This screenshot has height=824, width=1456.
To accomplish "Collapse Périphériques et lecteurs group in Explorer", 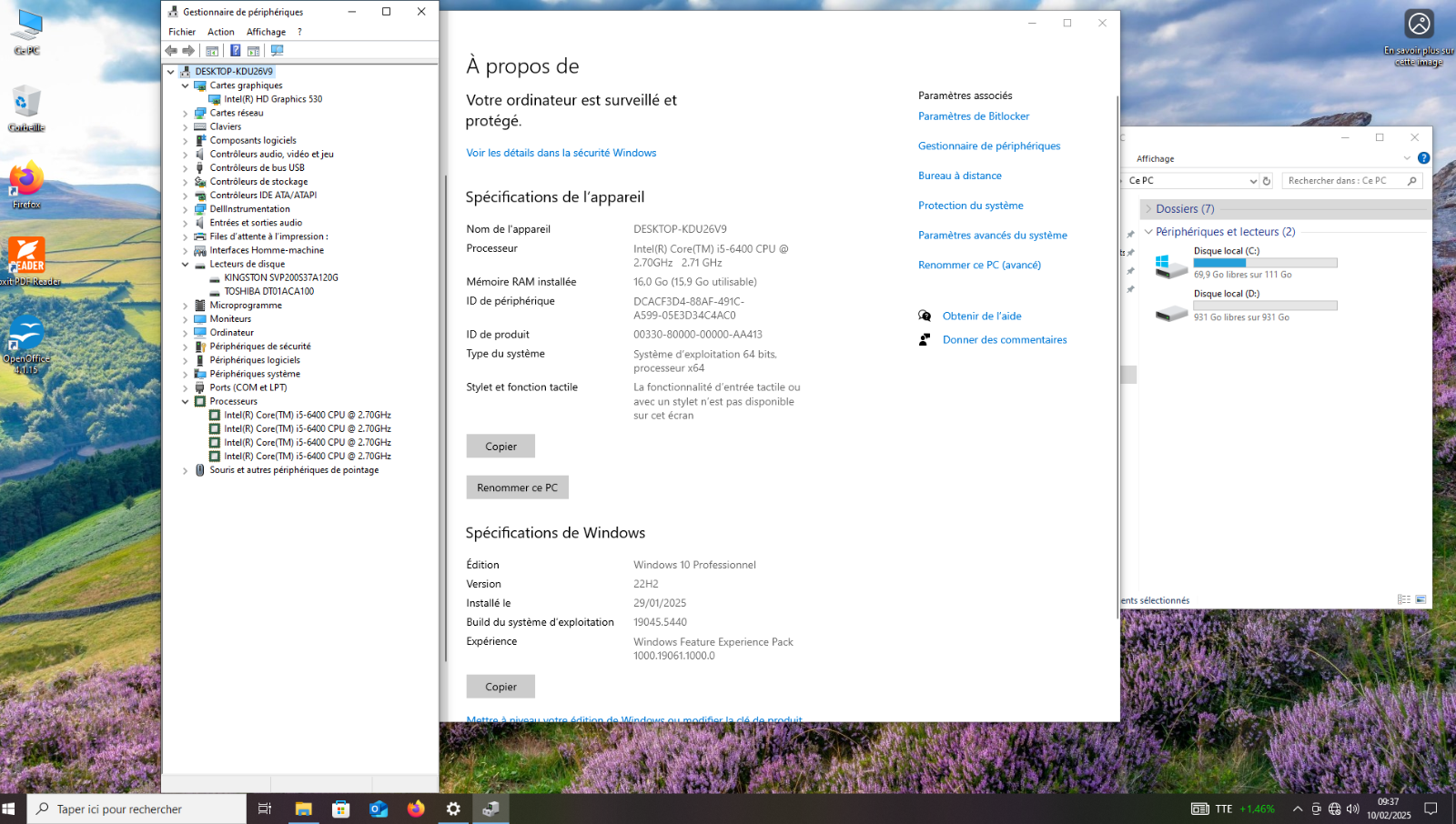I will (x=1148, y=232).
